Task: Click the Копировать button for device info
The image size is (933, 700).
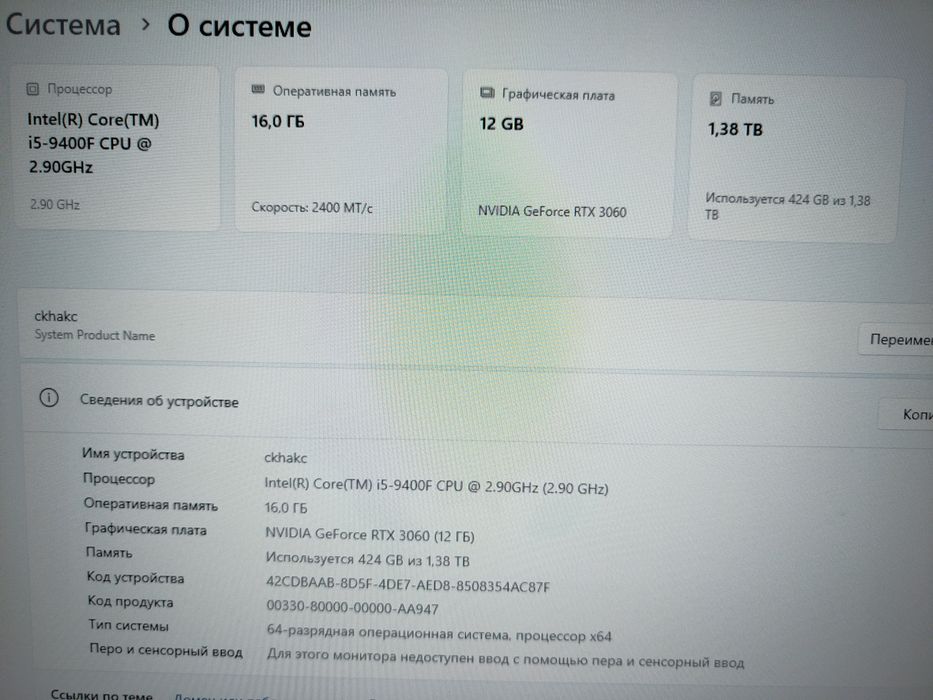Action: pos(907,414)
